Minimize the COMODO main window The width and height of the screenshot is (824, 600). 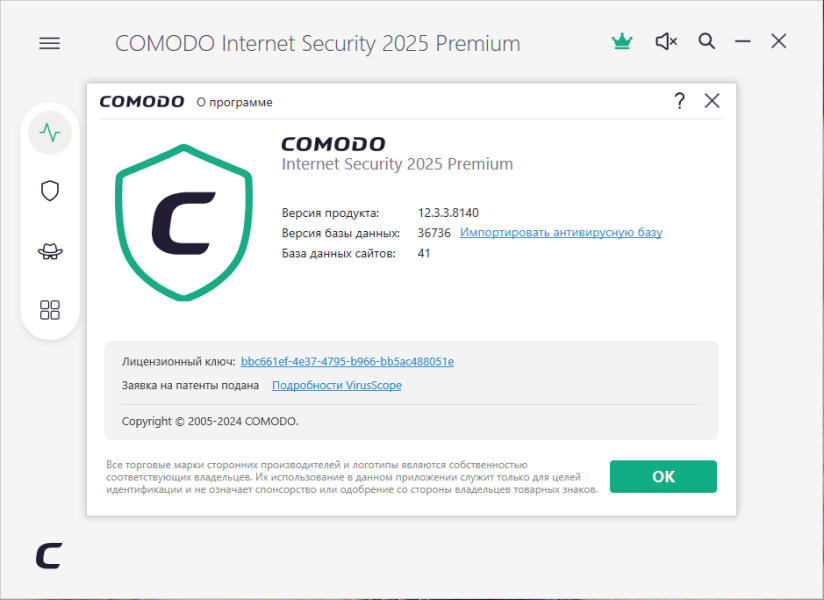[743, 41]
